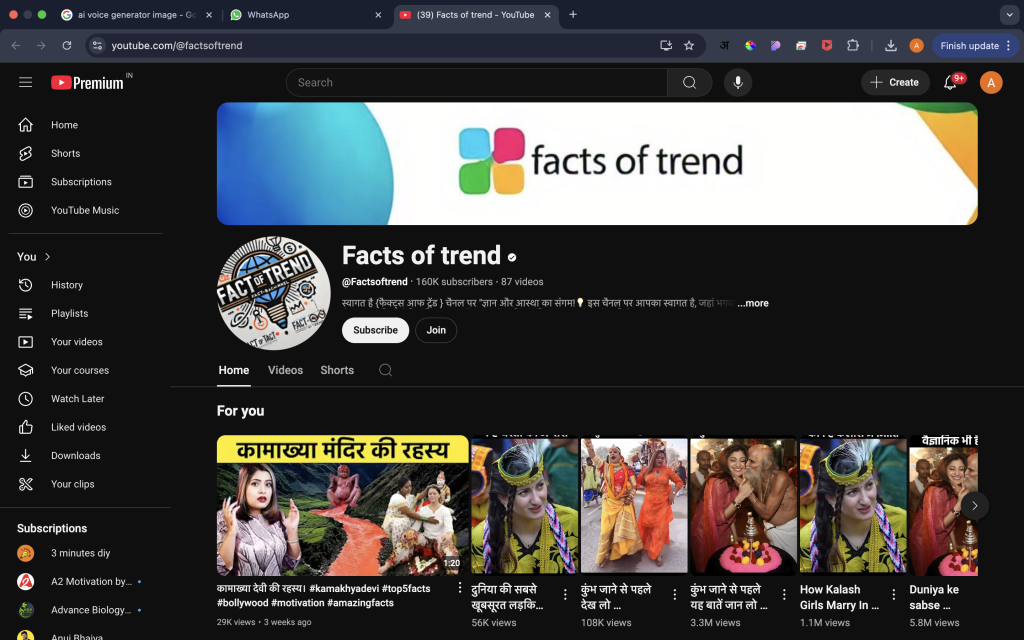The width and height of the screenshot is (1024, 640).
Task: Close the WhatsApp browser tab
Action: tap(378, 14)
